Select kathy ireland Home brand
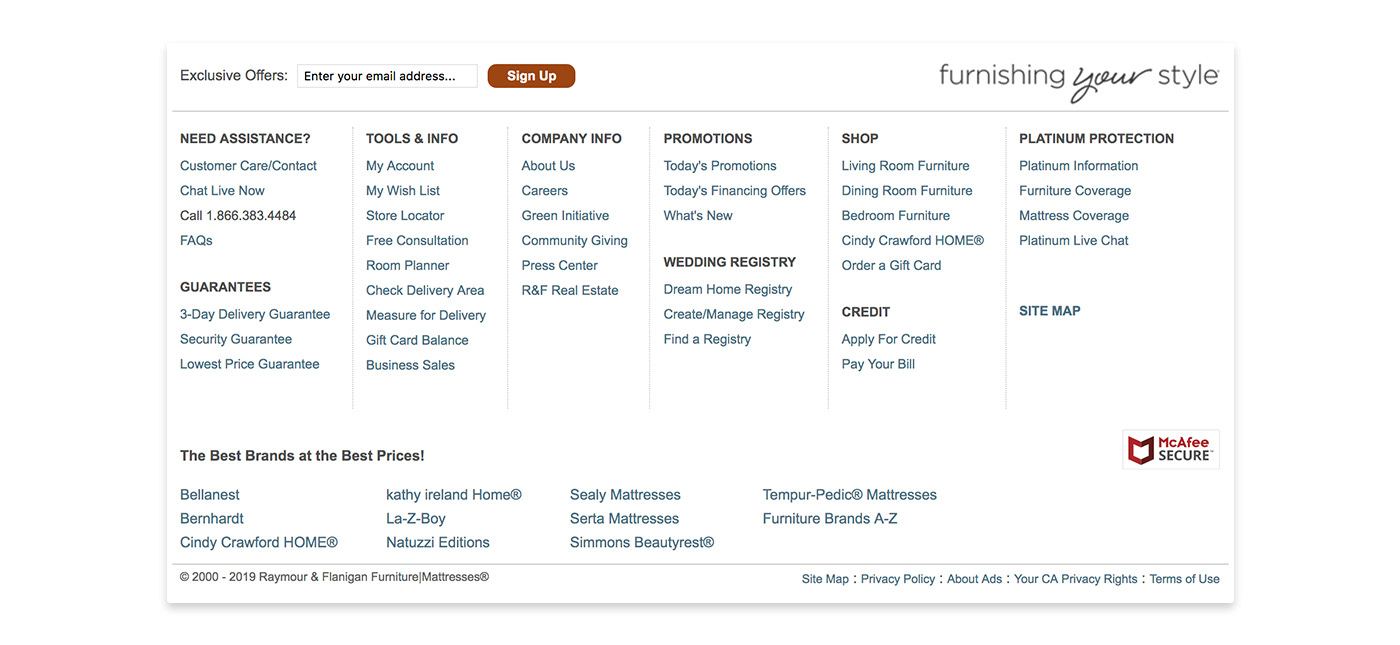 454,495
